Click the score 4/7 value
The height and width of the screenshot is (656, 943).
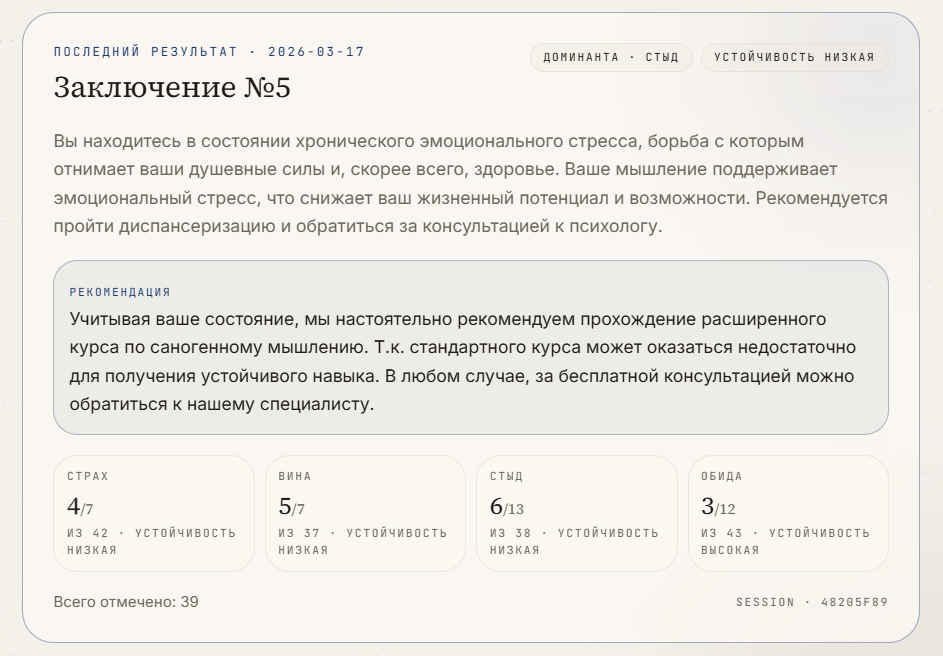coord(80,506)
